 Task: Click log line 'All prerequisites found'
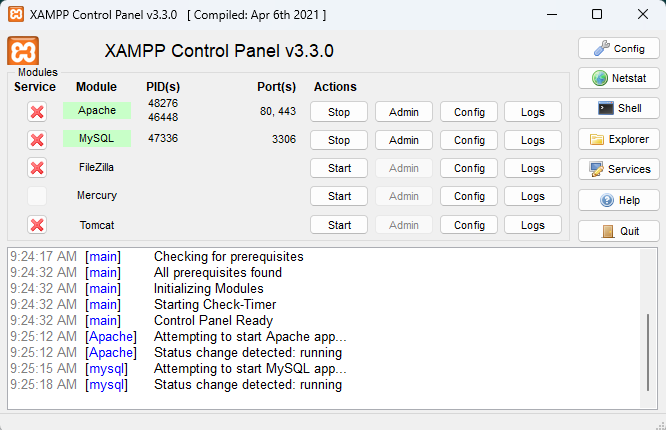(x=218, y=272)
